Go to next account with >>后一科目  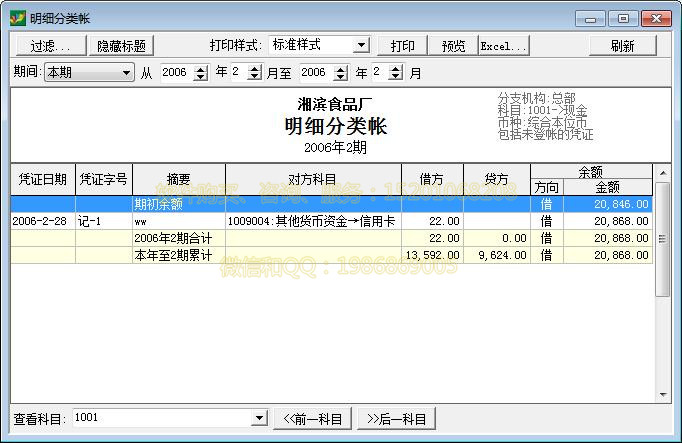[396, 418]
